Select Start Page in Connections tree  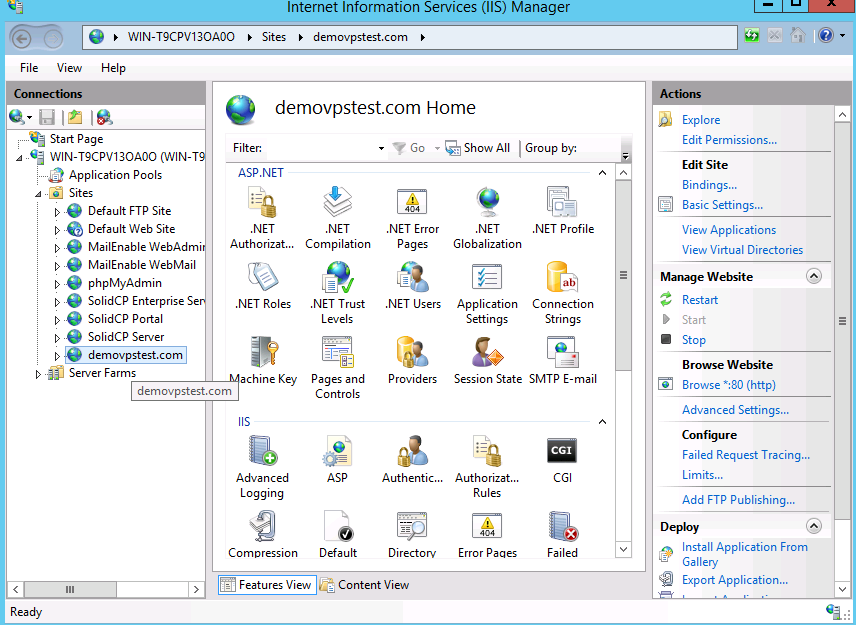pyautogui.click(x=76, y=139)
